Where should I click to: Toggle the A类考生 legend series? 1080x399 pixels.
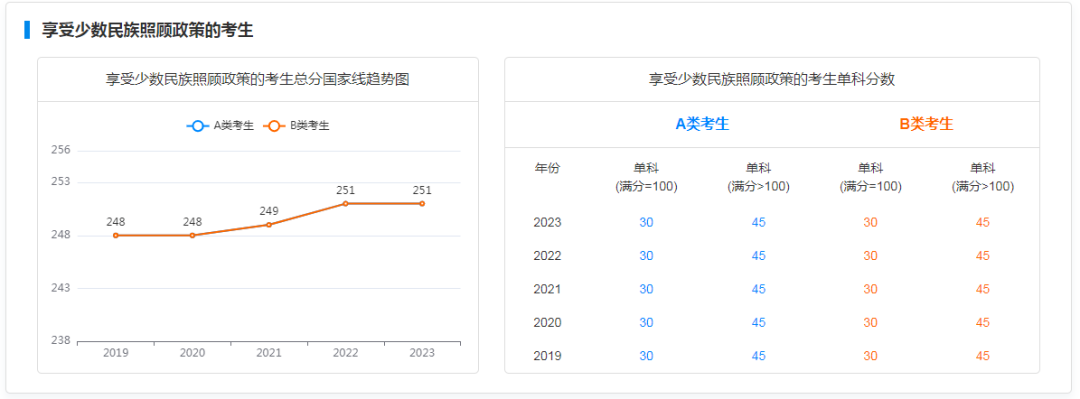pyautogui.click(x=220, y=126)
